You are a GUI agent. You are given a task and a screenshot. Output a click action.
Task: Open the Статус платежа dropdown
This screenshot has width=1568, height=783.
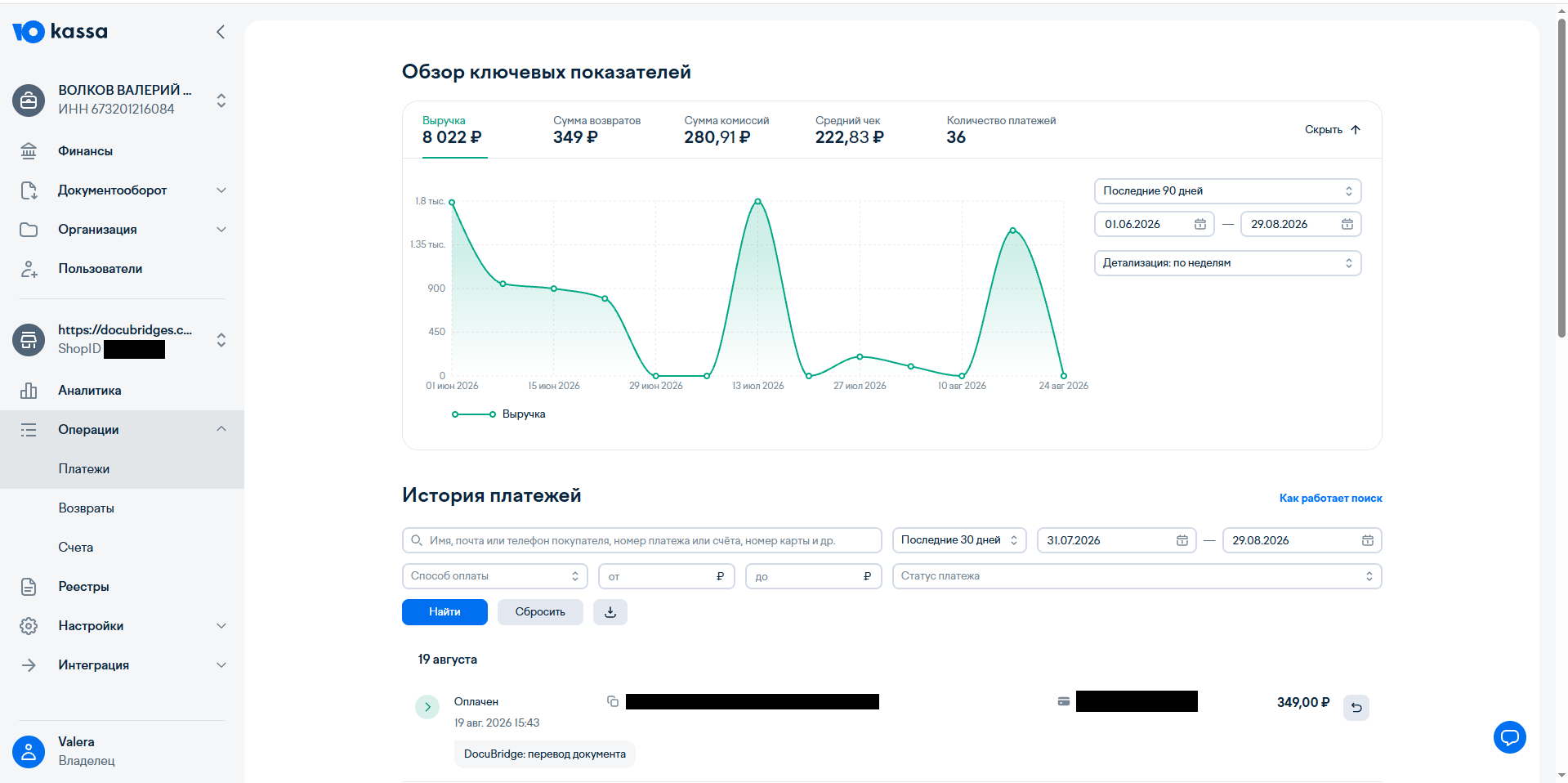coord(1137,576)
